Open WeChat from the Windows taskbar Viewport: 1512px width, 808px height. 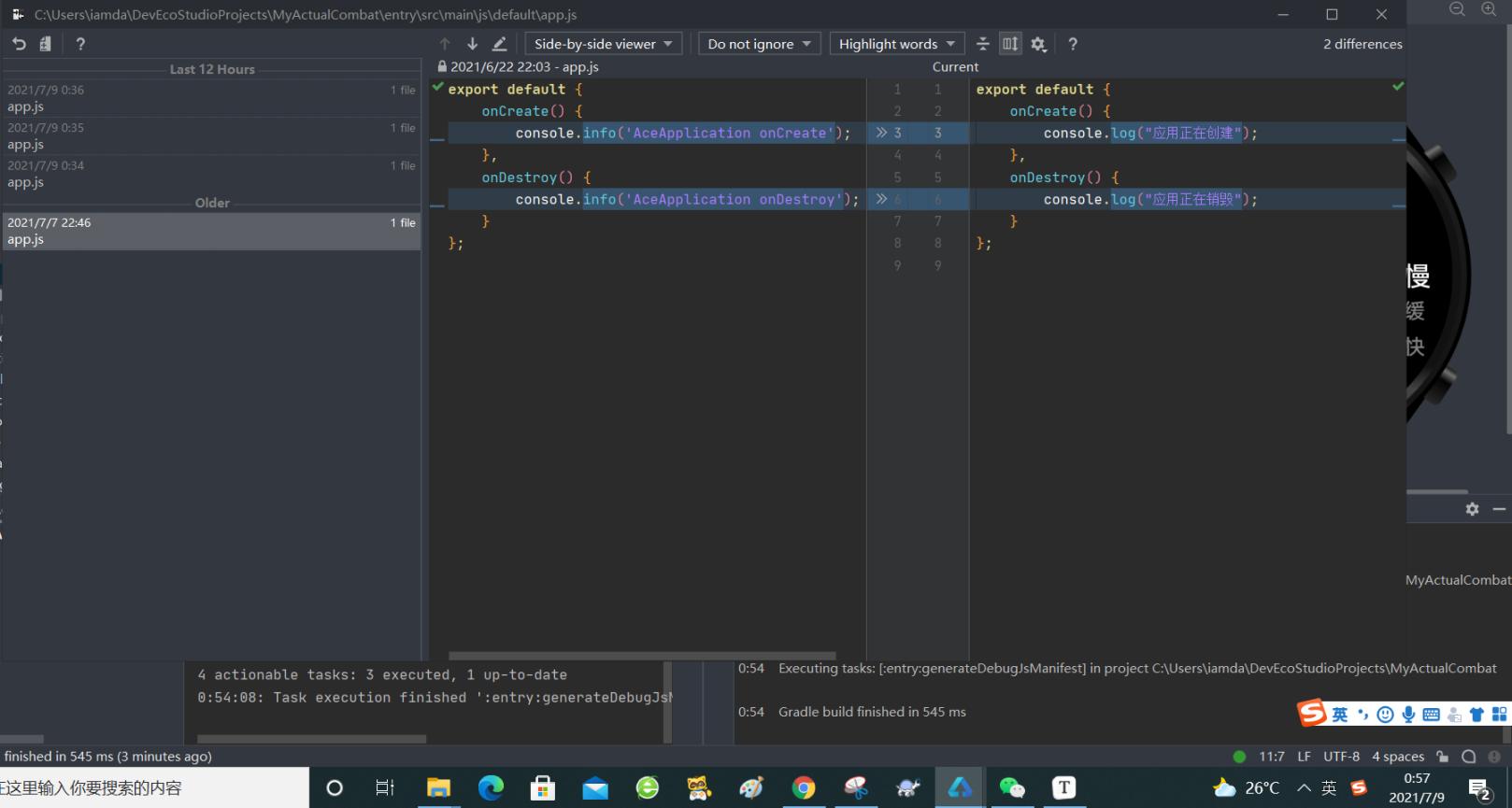[1012, 787]
